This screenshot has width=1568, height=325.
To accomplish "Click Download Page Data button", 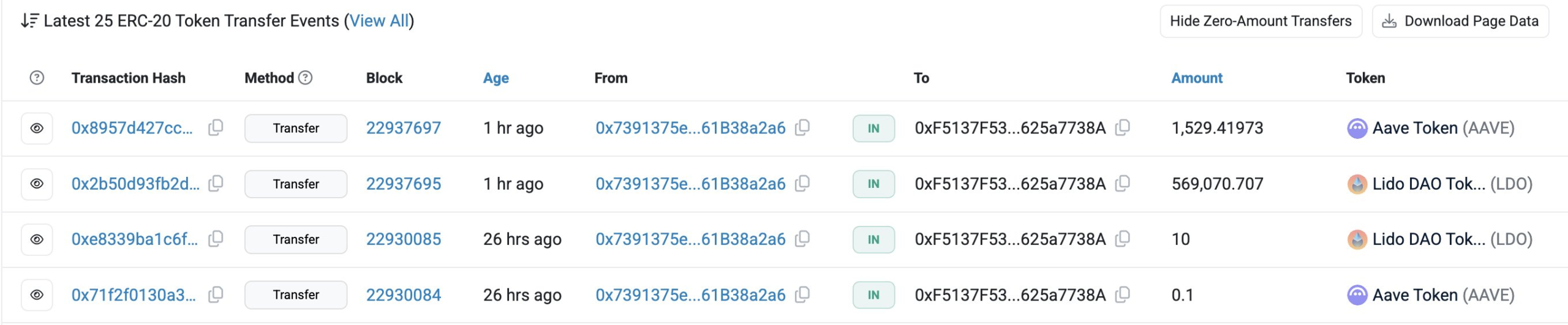I will click(x=1460, y=21).
